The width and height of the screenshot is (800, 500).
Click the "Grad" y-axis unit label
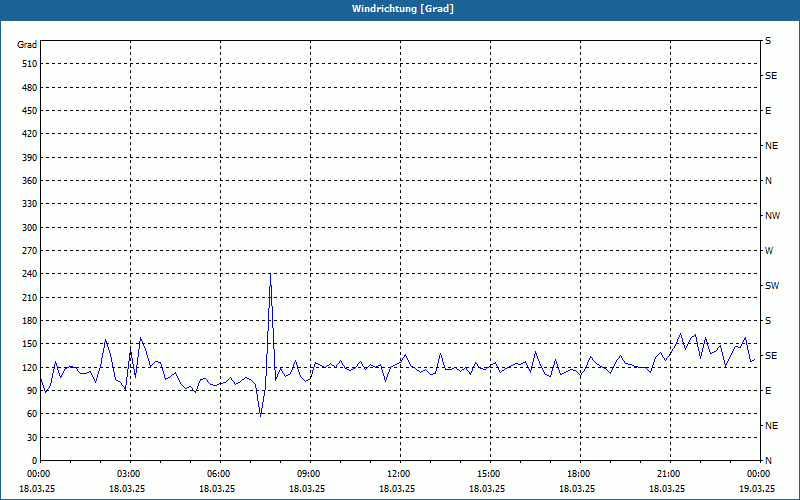click(x=27, y=45)
